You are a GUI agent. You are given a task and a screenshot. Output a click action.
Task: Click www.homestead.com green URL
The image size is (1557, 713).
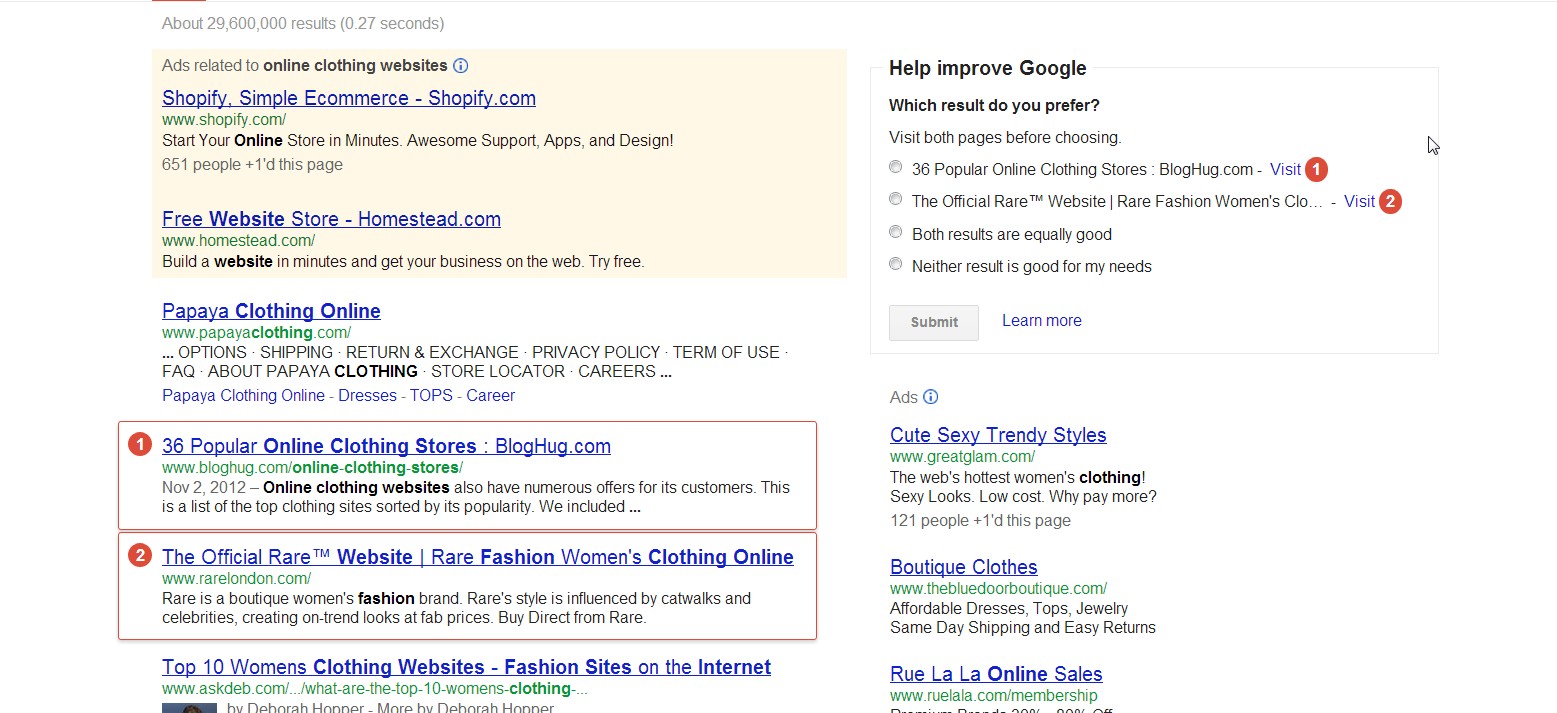pyautogui.click(x=238, y=240)
